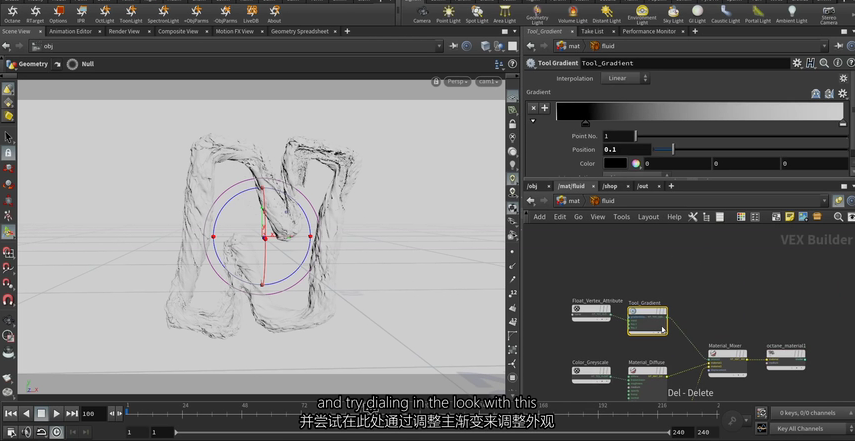Expand the obj path dropdown in Scene View

438,46
